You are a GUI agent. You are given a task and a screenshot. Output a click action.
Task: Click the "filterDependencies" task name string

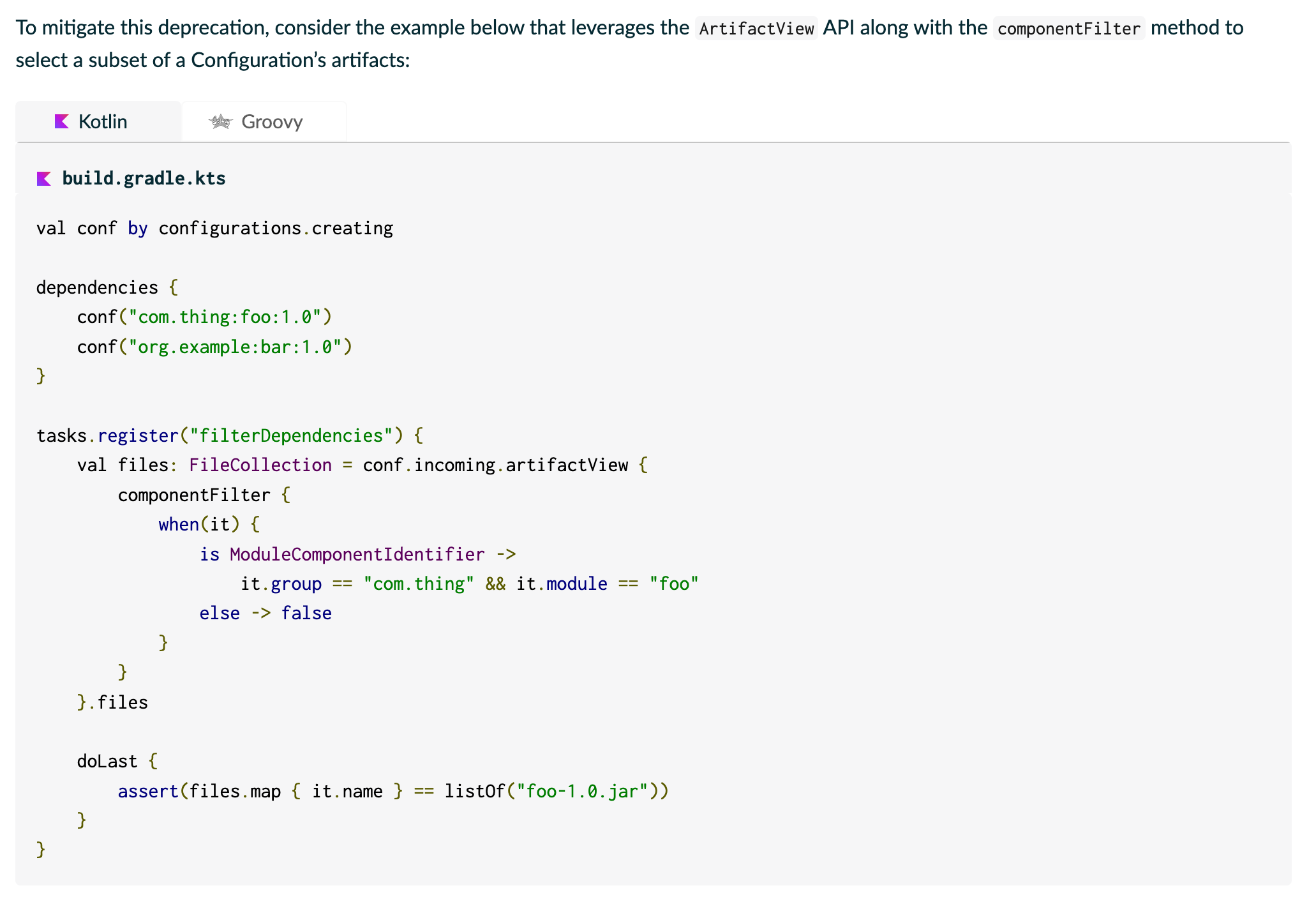coord(290,435)
